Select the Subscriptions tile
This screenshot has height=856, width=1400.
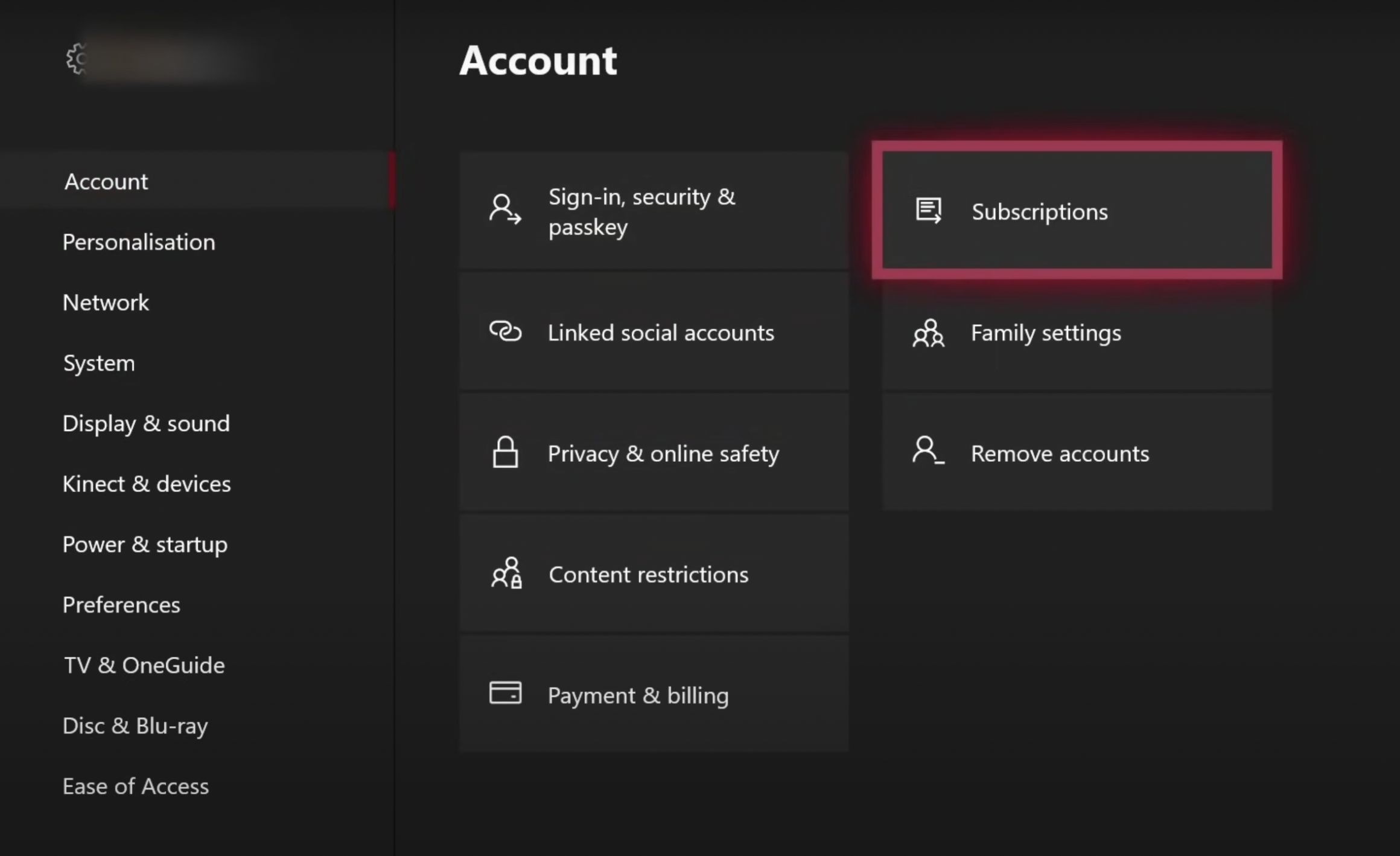coord(1077,211)
